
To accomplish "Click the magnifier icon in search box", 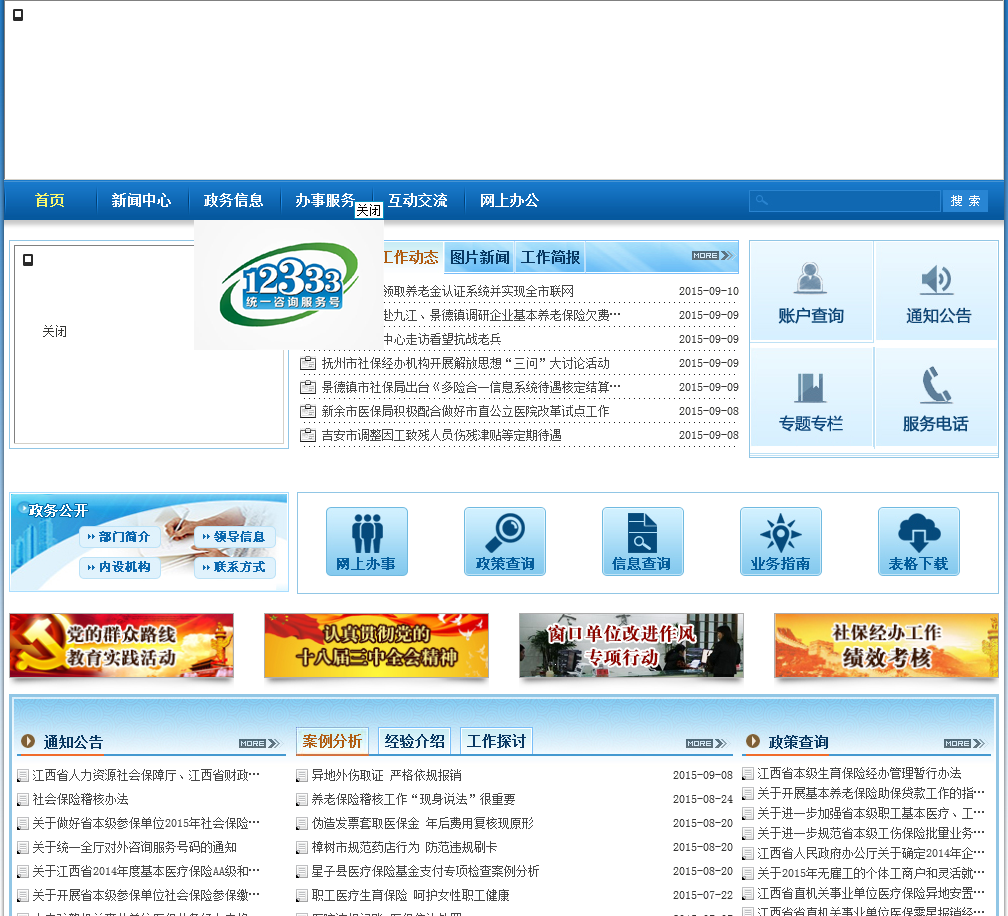I will (761, 201).
